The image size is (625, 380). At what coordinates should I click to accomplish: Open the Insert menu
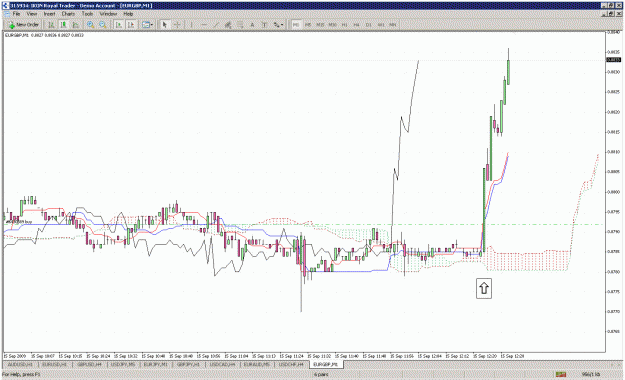(x=49, y=14)
